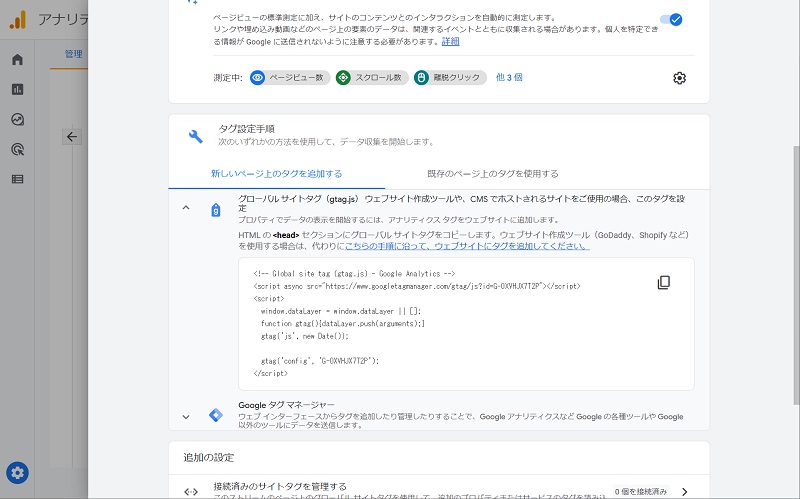
Task: Click the gtag('config' line in code
Action: pyautogui.click(x=320, y=361)
